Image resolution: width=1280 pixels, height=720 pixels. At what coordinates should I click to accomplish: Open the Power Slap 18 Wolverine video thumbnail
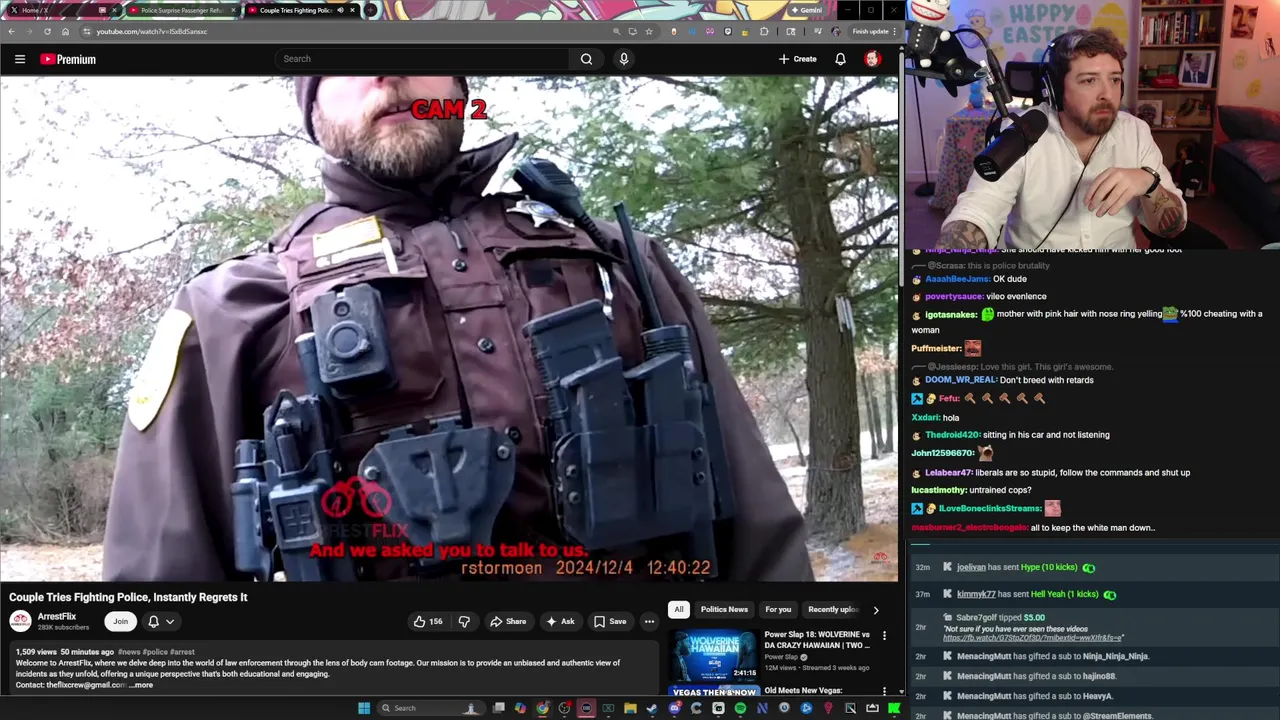pos(714,654)
